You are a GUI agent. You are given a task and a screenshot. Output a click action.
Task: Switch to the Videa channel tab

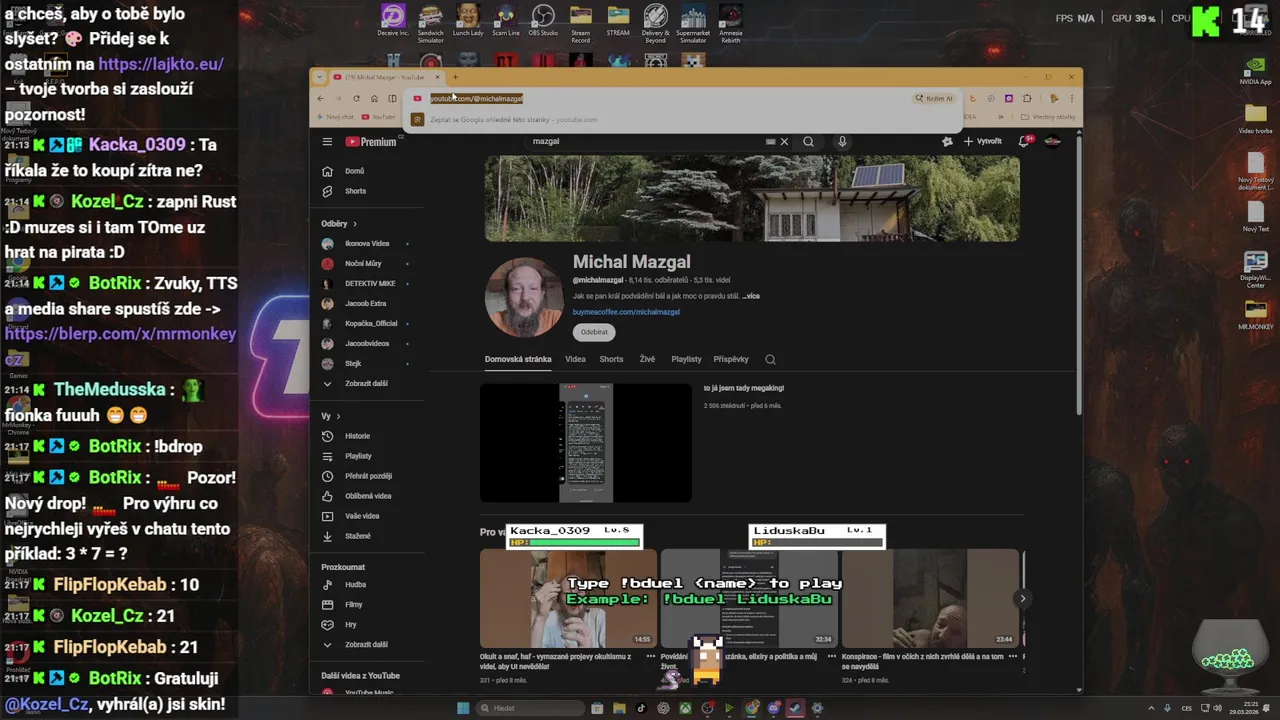575,359
